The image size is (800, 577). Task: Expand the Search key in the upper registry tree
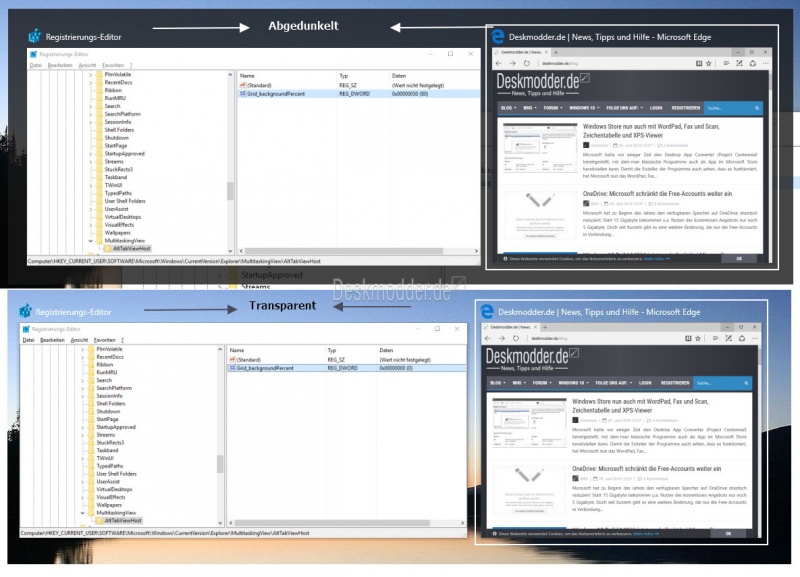[91, 106]
